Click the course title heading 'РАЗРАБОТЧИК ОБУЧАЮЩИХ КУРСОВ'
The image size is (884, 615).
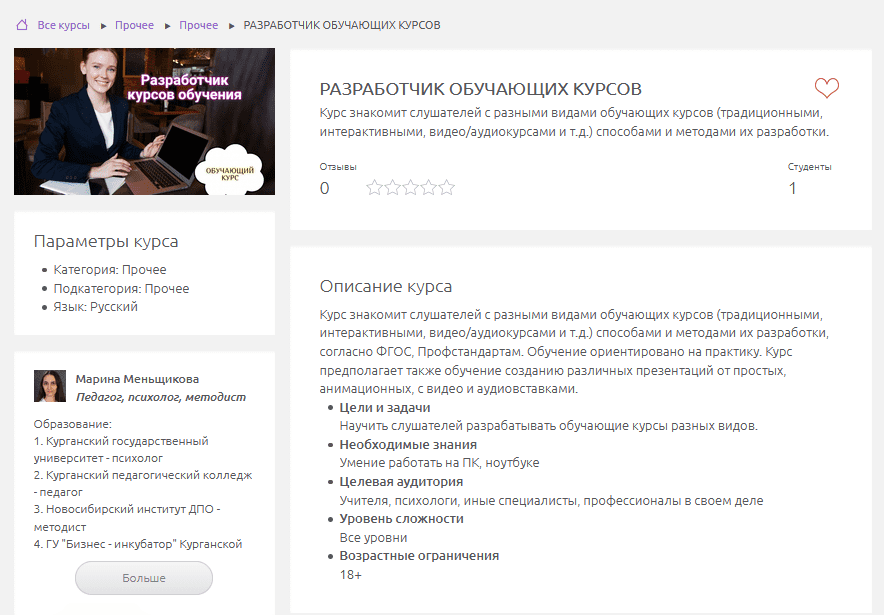pos(480,89)
